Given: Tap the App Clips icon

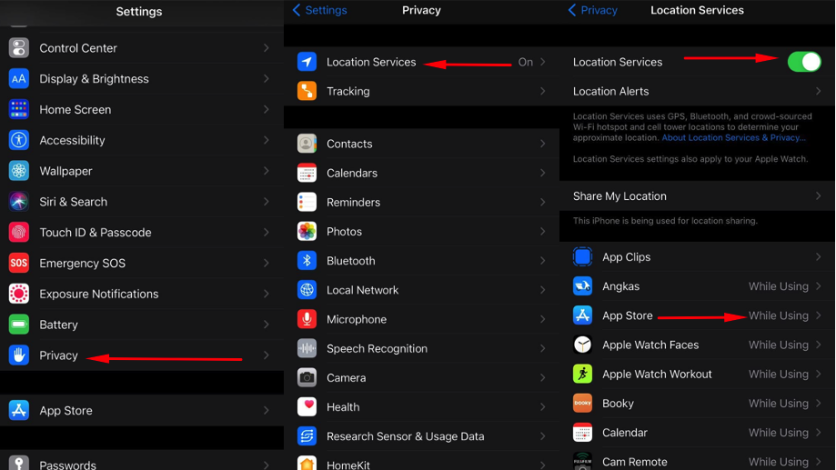Looking at the screenshot, I should (582, 257).
